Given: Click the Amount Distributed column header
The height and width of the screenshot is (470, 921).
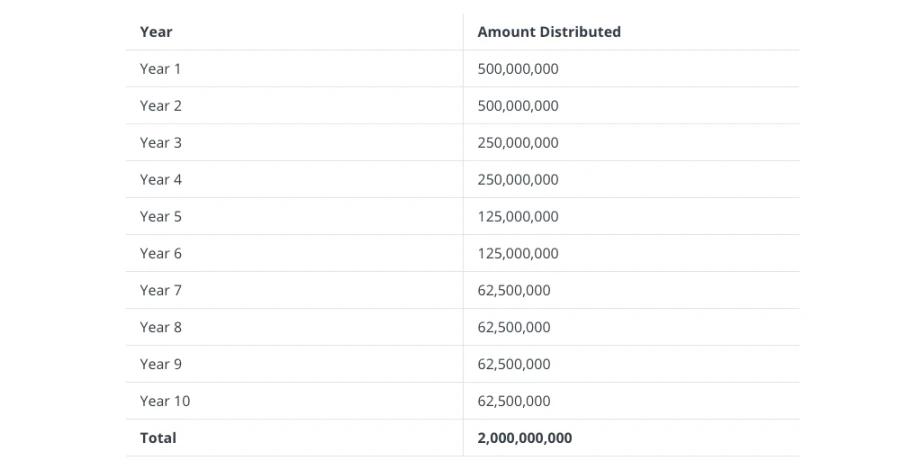Looking at the screenshot, I should (x=549, y=32).
